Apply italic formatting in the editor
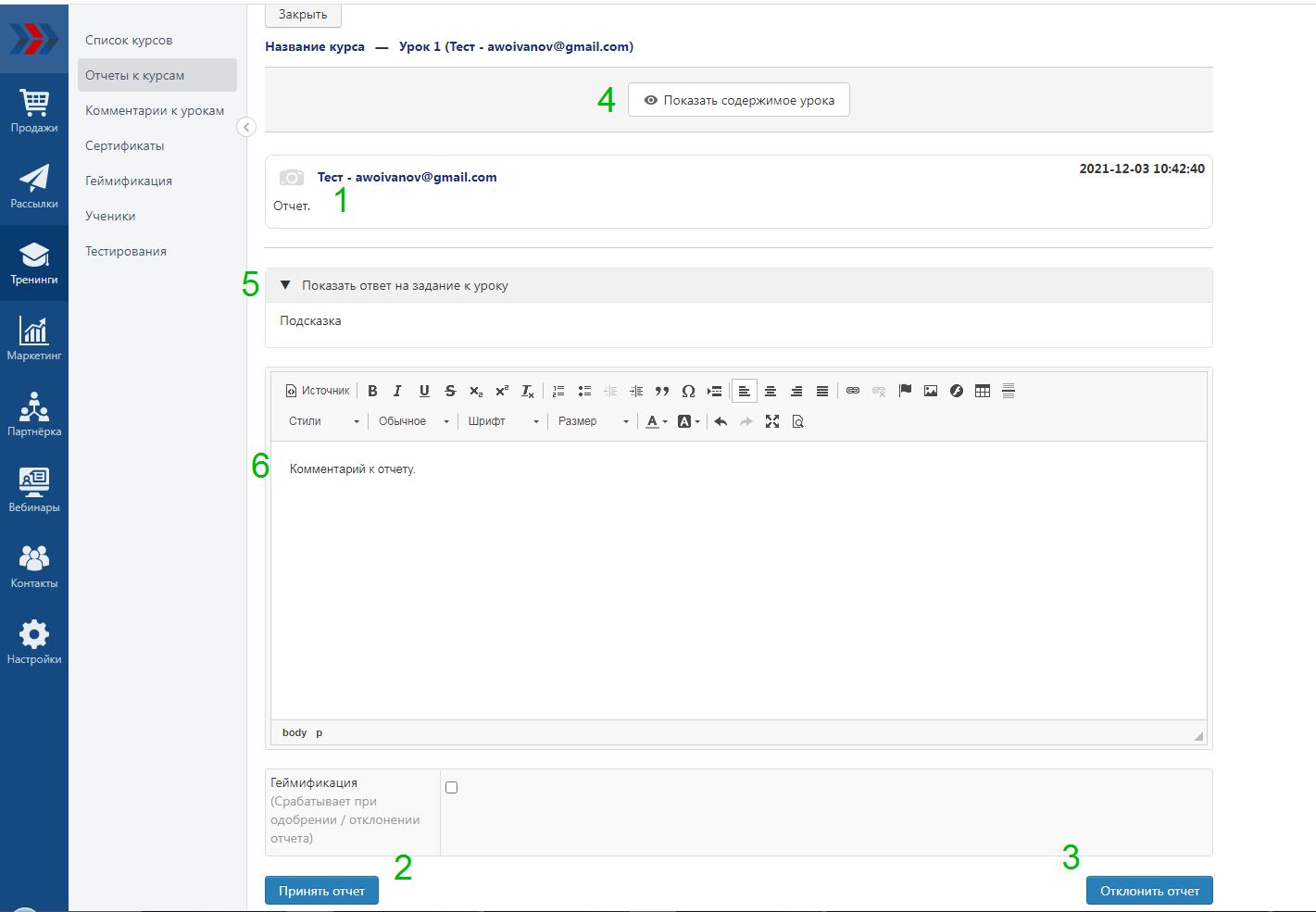 [x=397, y=391]
